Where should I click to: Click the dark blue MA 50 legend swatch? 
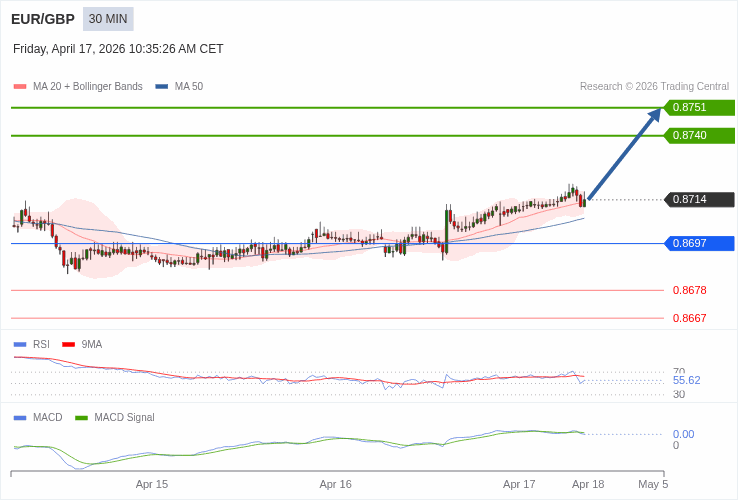pos(162,87)
